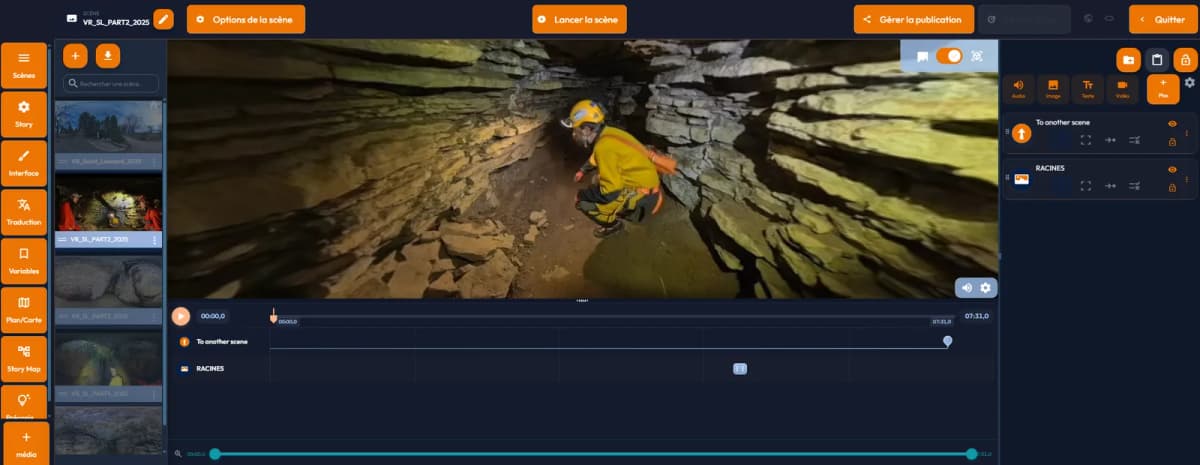Click the Gérer la publication button

913,19
